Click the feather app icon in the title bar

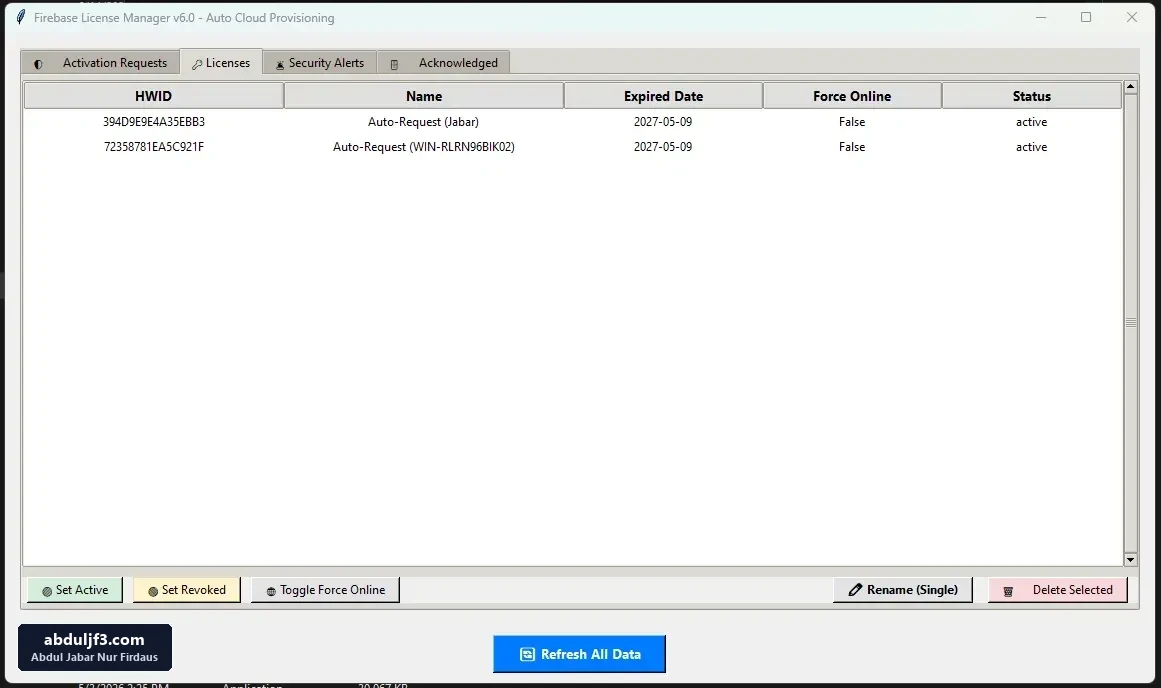[21, 17]
